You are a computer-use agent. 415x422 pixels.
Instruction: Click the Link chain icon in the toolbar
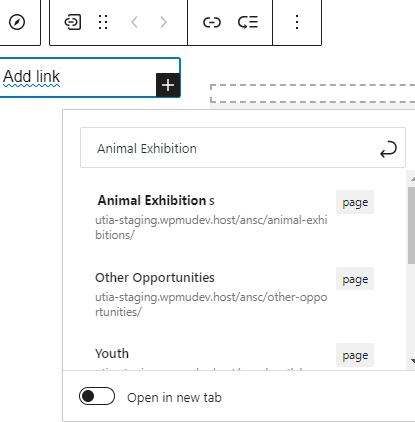click(212, 22)
